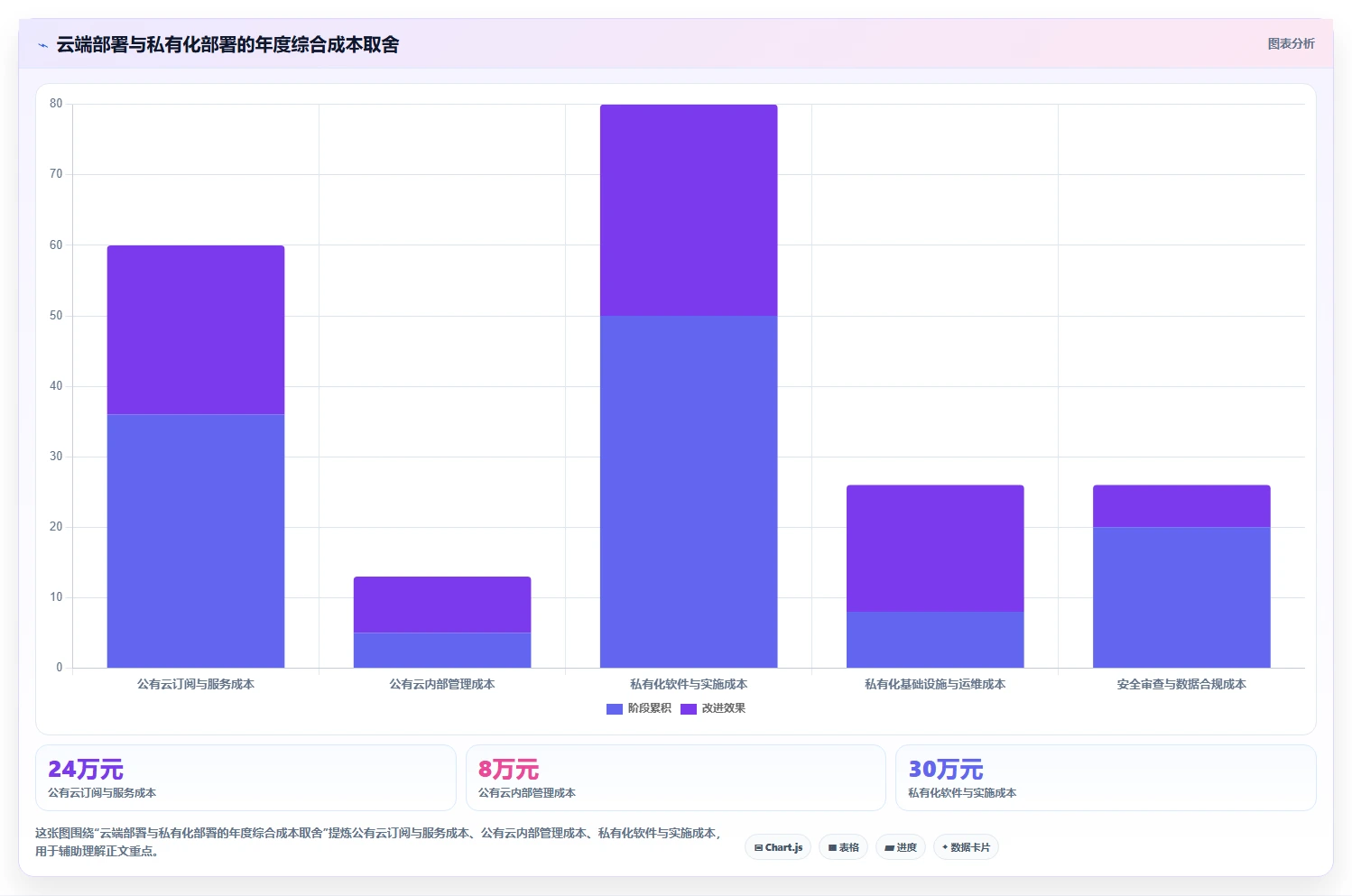
Task: Click the icon beside the 云端部署与私有化部署 title
Action: tap(42, 45)
